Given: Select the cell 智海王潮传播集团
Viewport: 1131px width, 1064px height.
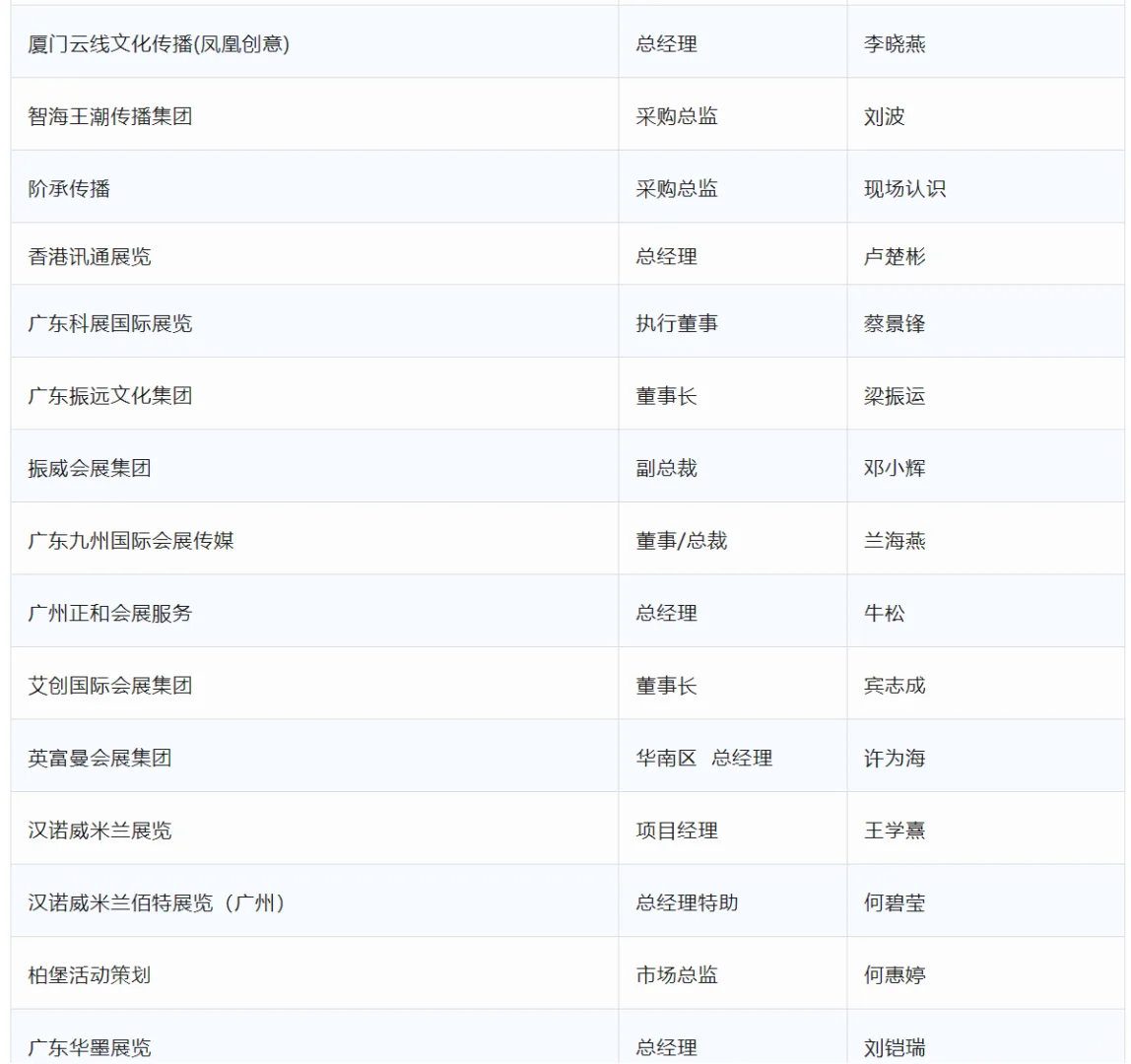Looking at the screenshot, I should click(110, 116).
